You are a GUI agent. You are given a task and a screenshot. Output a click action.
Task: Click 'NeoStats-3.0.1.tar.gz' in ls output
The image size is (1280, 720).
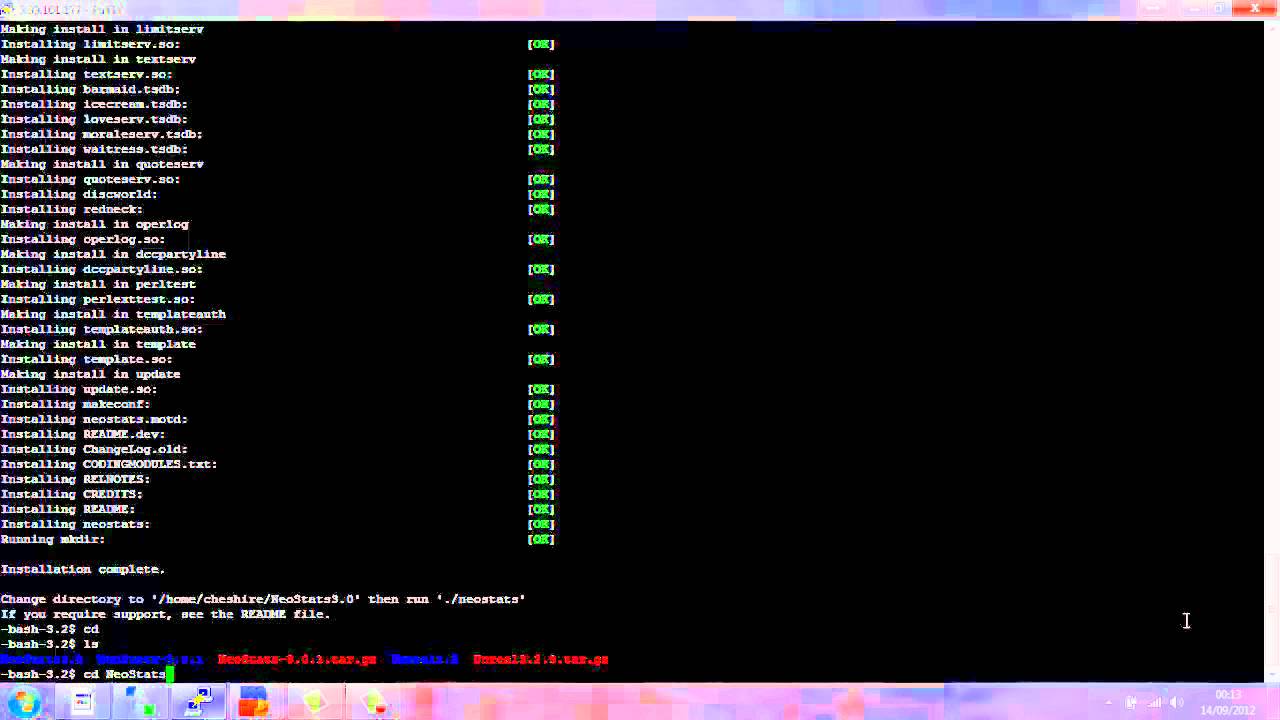tap(297, 659)
